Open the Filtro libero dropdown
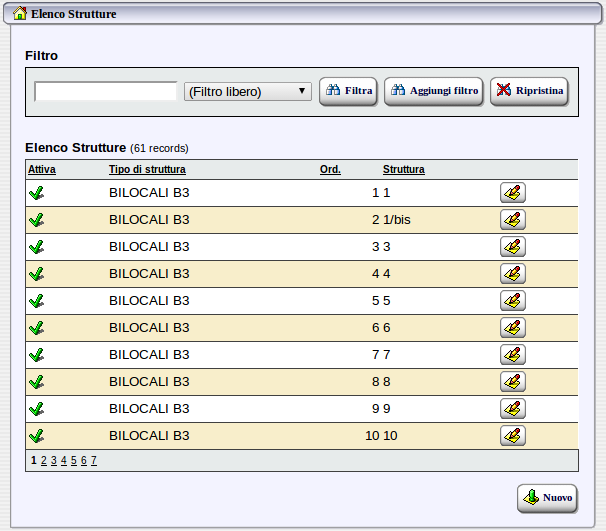 tap(247, 92)
